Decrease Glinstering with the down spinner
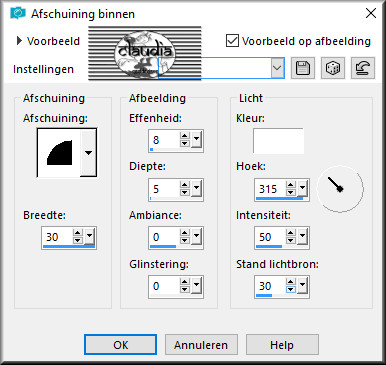The image size is (386, 365). pos(185,290)
